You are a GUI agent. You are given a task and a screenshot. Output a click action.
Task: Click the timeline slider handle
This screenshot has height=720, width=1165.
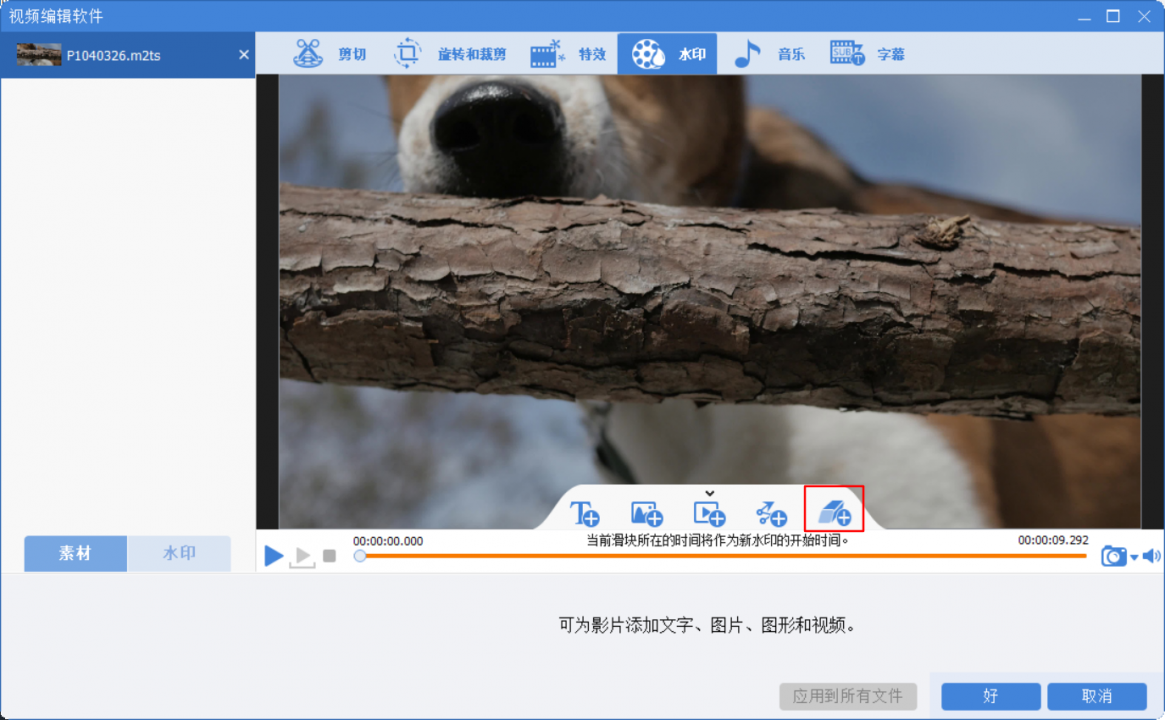coord(360,556)
